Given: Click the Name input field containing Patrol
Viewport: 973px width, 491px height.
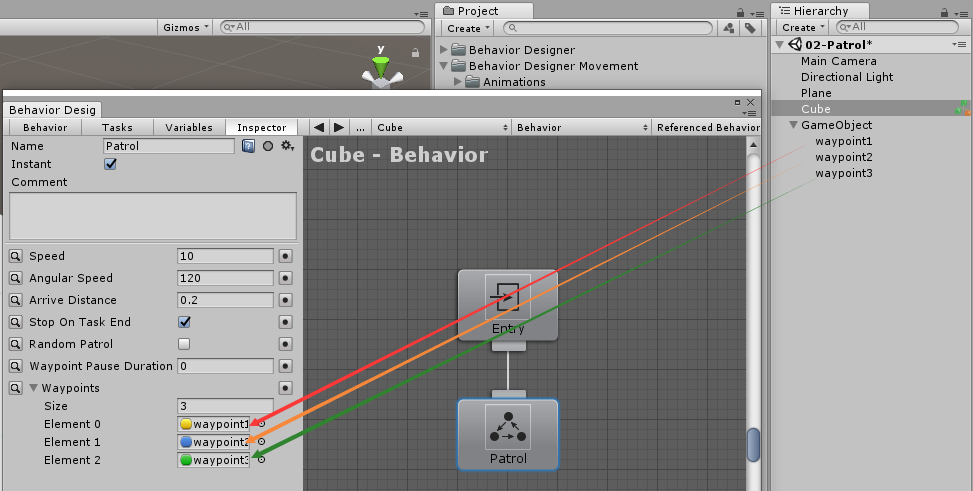Looking at the screenshot, I should point(169,146).
